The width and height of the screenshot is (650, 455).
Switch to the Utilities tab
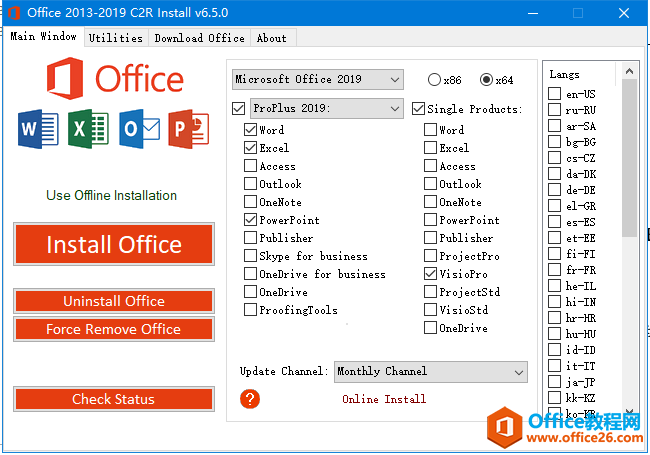pos(115,38)
